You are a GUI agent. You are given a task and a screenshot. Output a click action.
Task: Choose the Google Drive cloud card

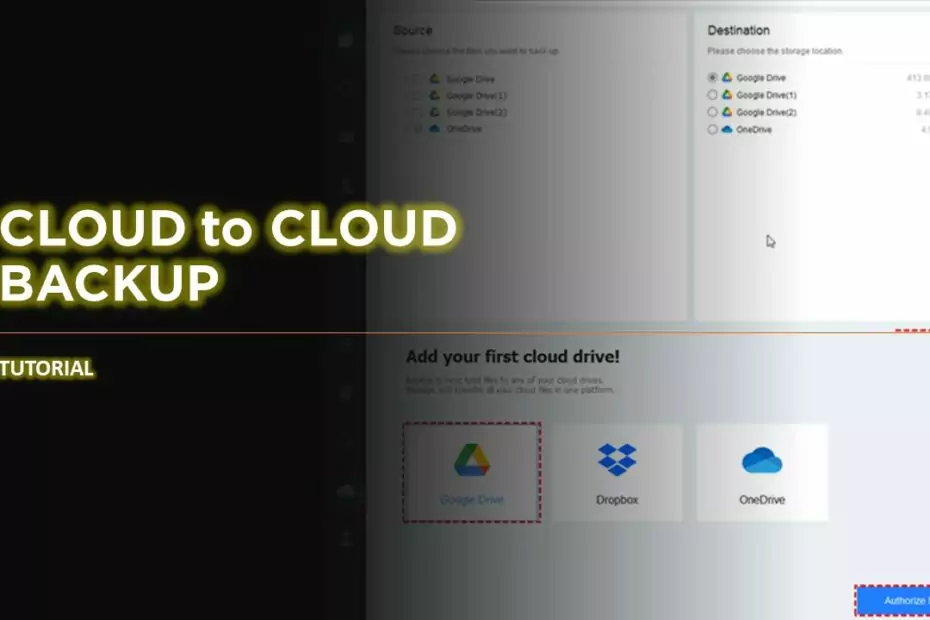point(472,472)
